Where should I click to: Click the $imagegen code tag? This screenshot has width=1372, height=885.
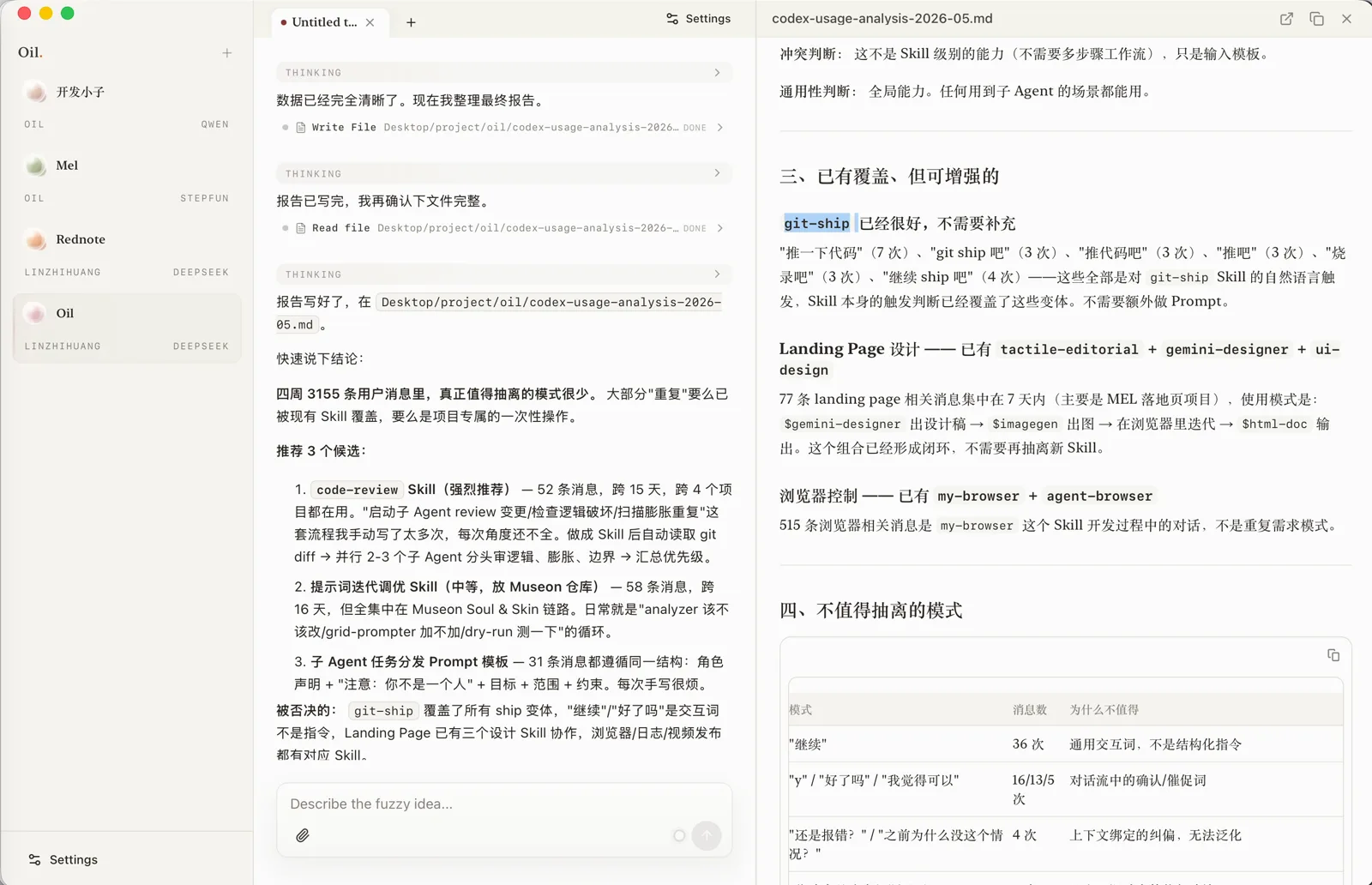[x=1025, y=424]
